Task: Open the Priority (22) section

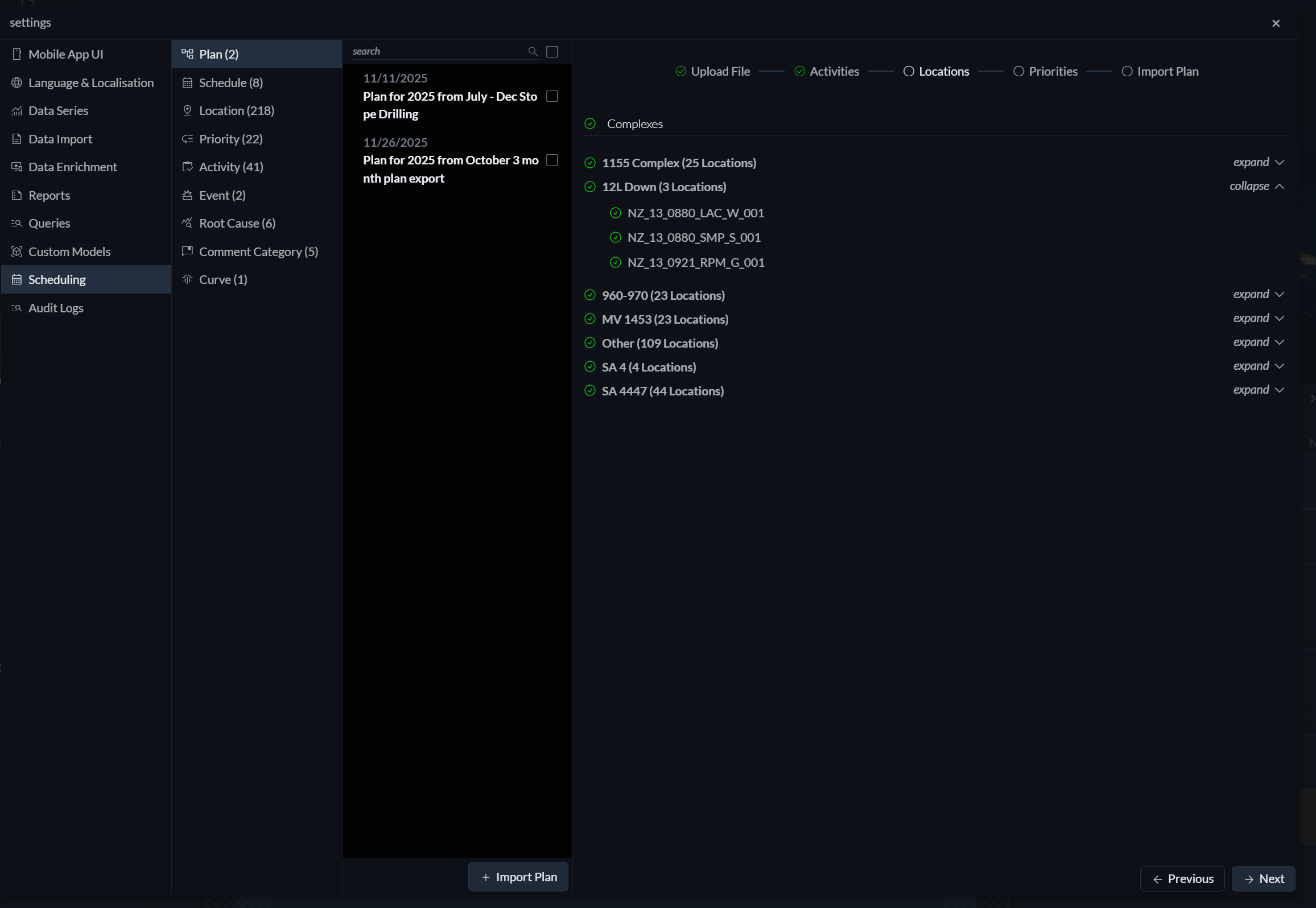Action: point(257,139)
